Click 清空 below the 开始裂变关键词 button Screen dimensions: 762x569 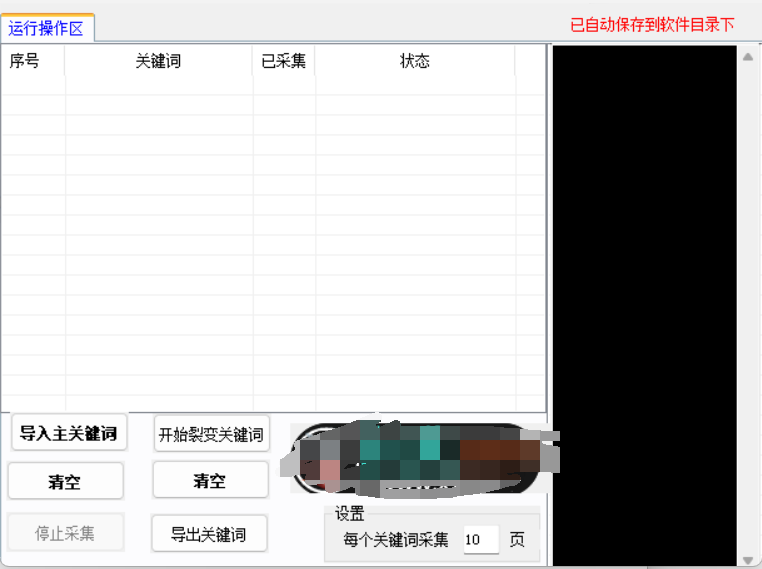210,480
